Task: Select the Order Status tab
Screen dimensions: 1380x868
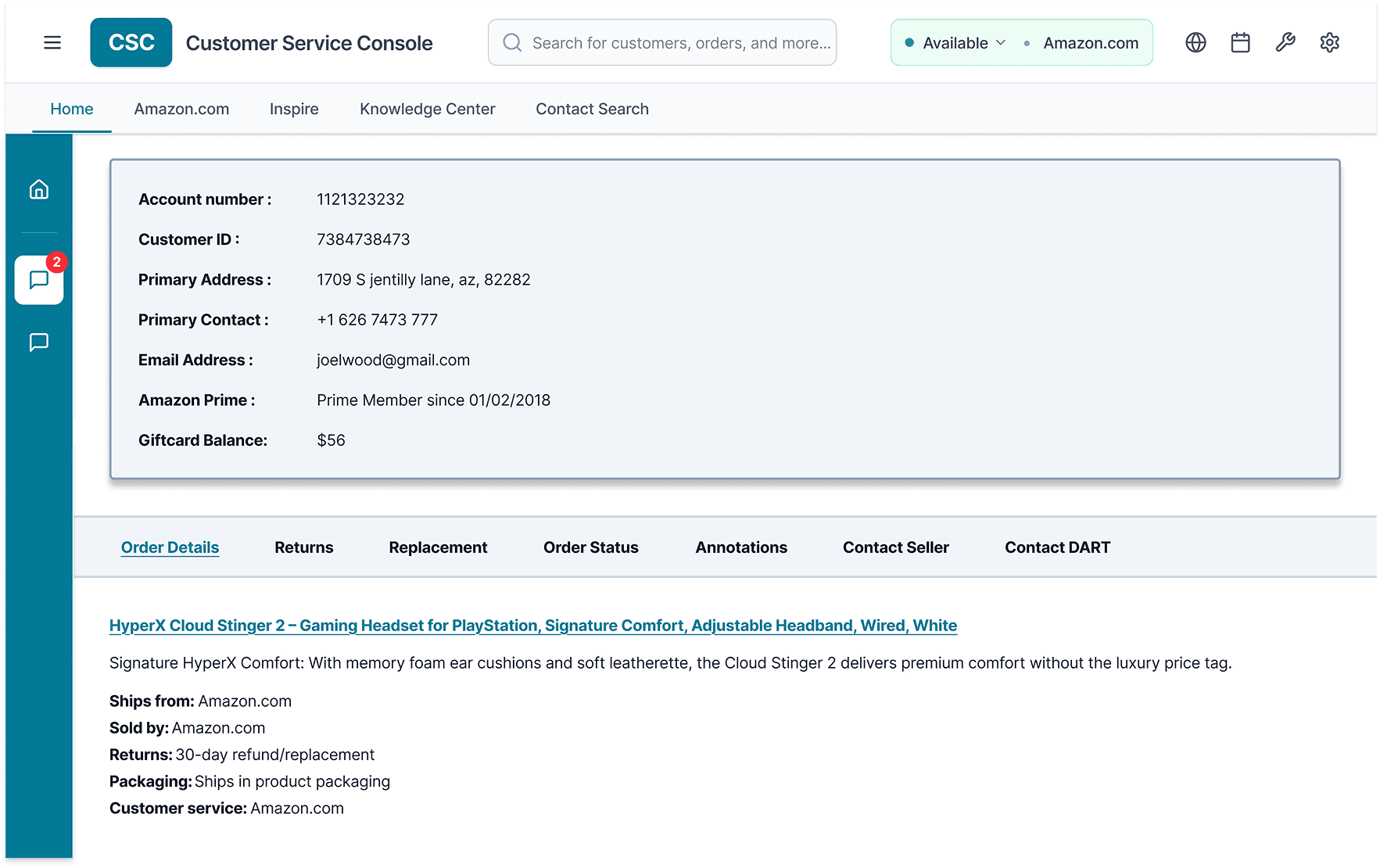Action: point(590,547)
